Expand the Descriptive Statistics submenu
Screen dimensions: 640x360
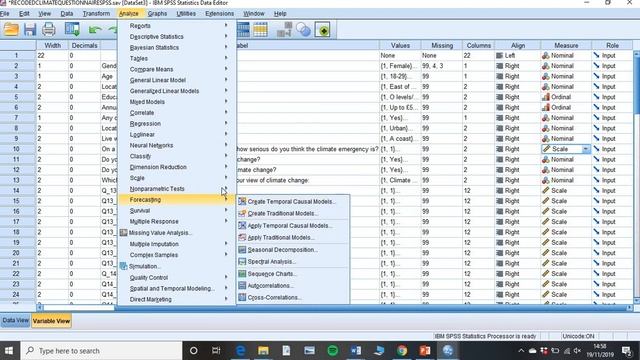click(x=177, y=37)
